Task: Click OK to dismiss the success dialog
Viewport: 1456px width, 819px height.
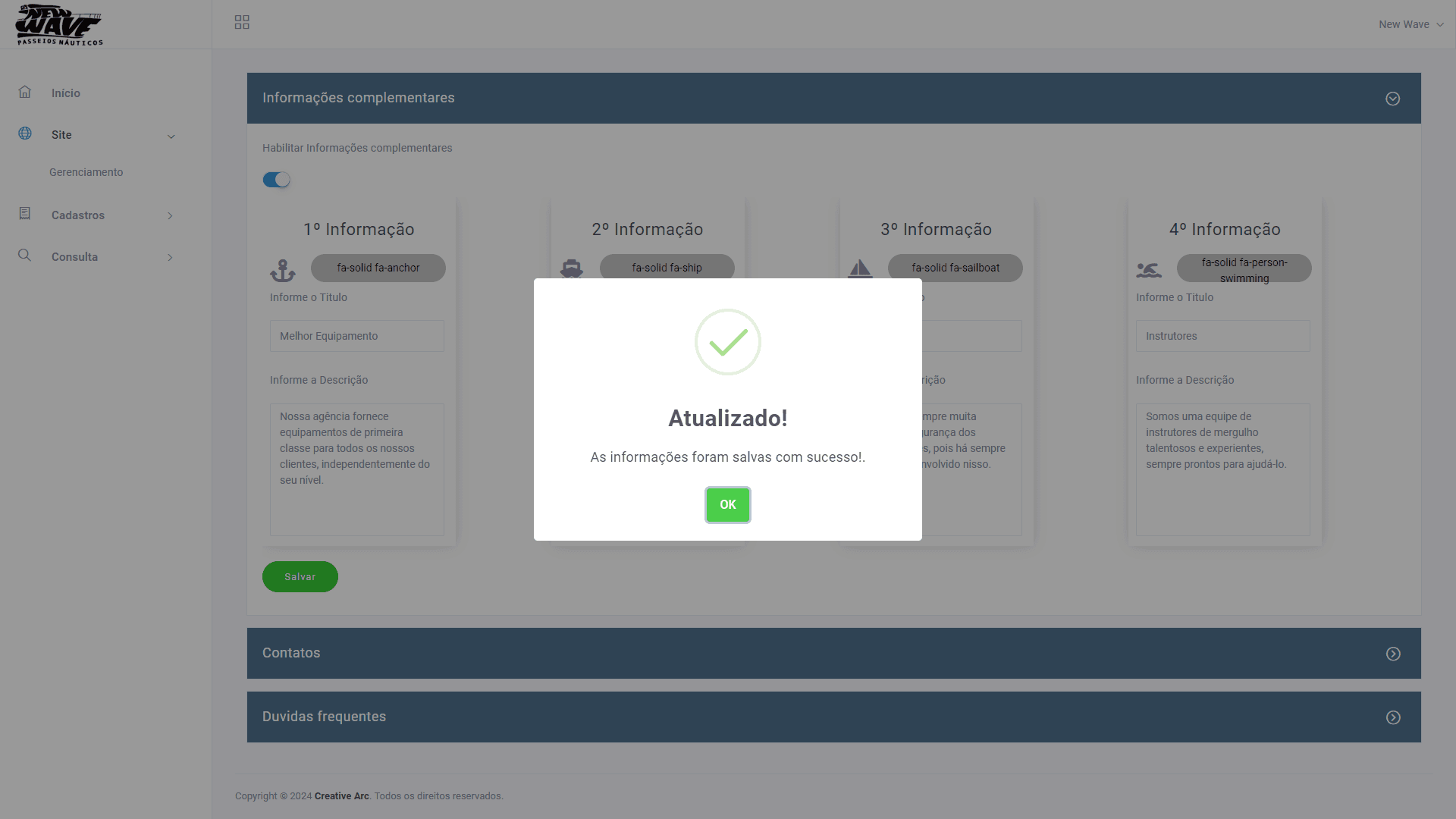Action: 728,504
